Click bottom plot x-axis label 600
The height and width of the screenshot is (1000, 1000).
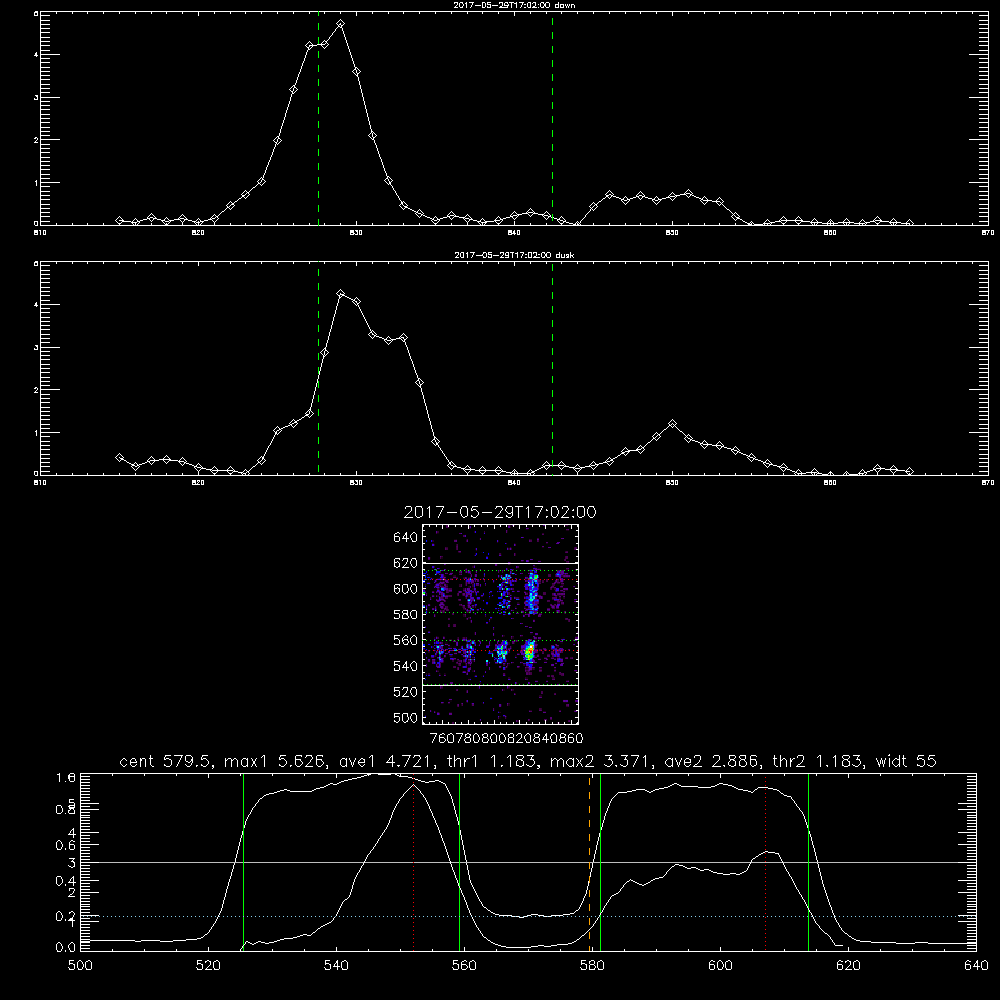pos(720,966)
